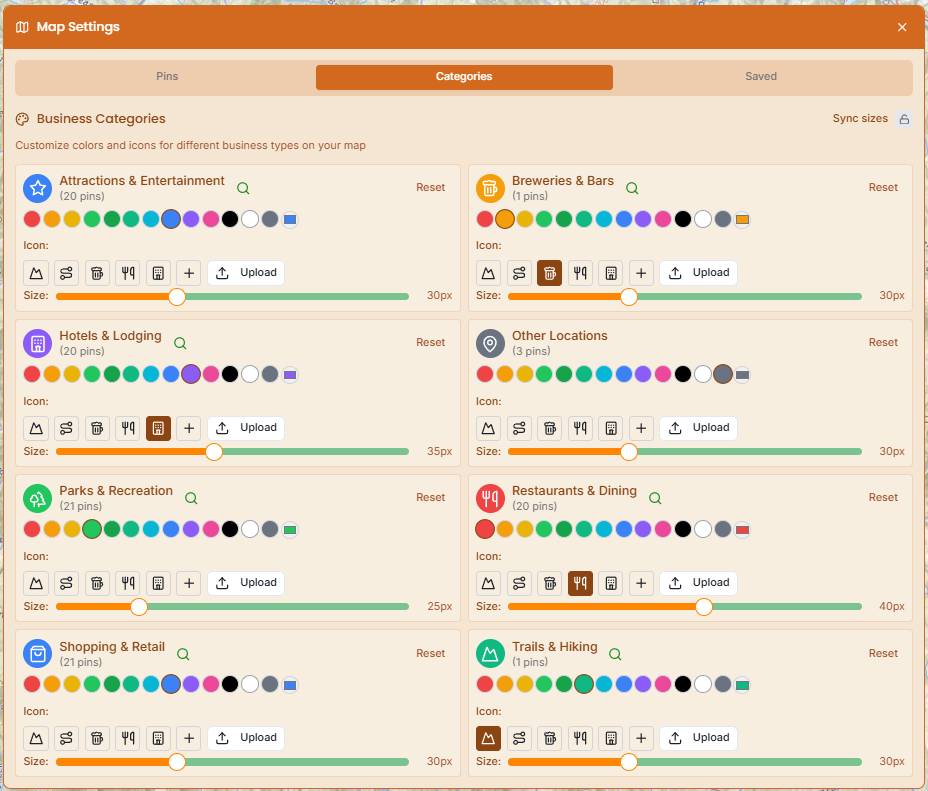Select the red swatch for Restaurants & Dining
The height and width of the screenshot is (791, 928).
485,528
